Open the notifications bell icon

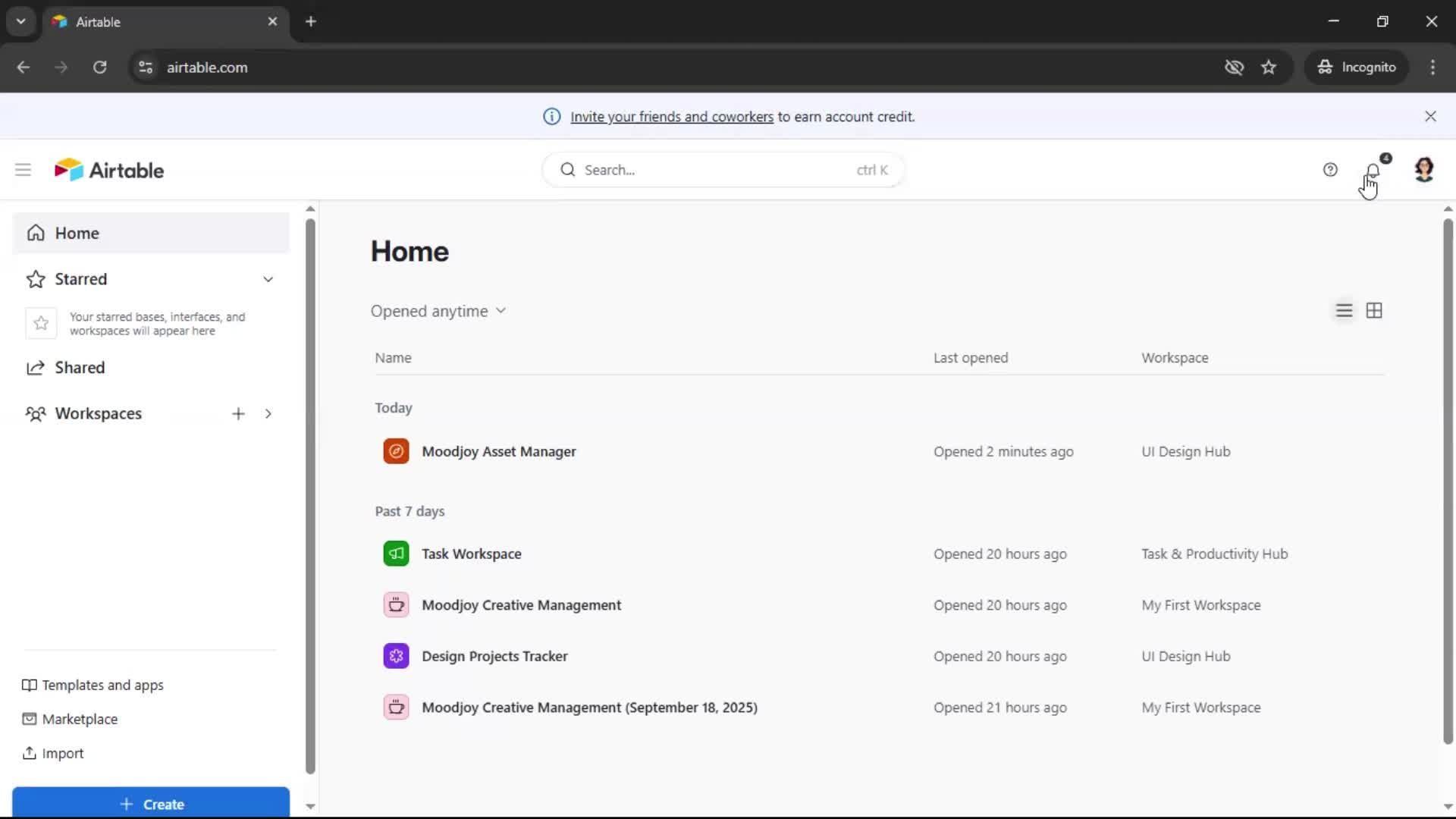[1373, 170]
